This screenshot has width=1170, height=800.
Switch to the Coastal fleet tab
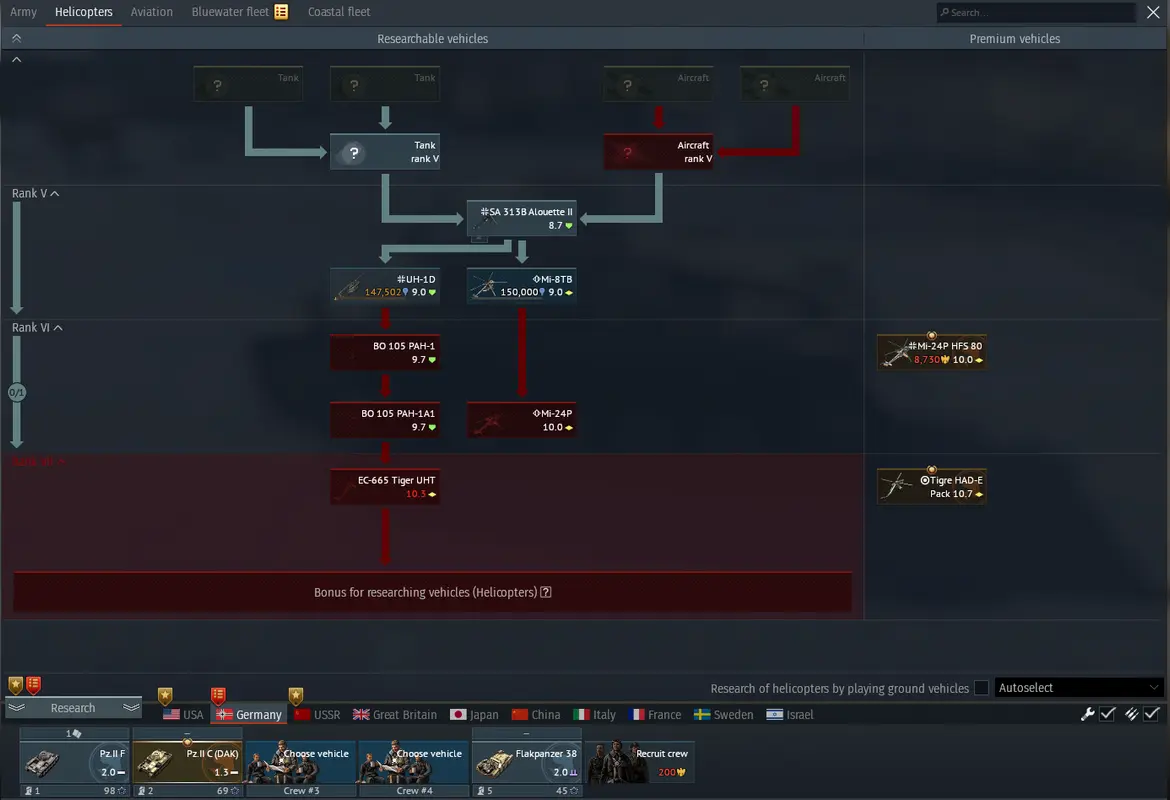(x=339, y=12)
